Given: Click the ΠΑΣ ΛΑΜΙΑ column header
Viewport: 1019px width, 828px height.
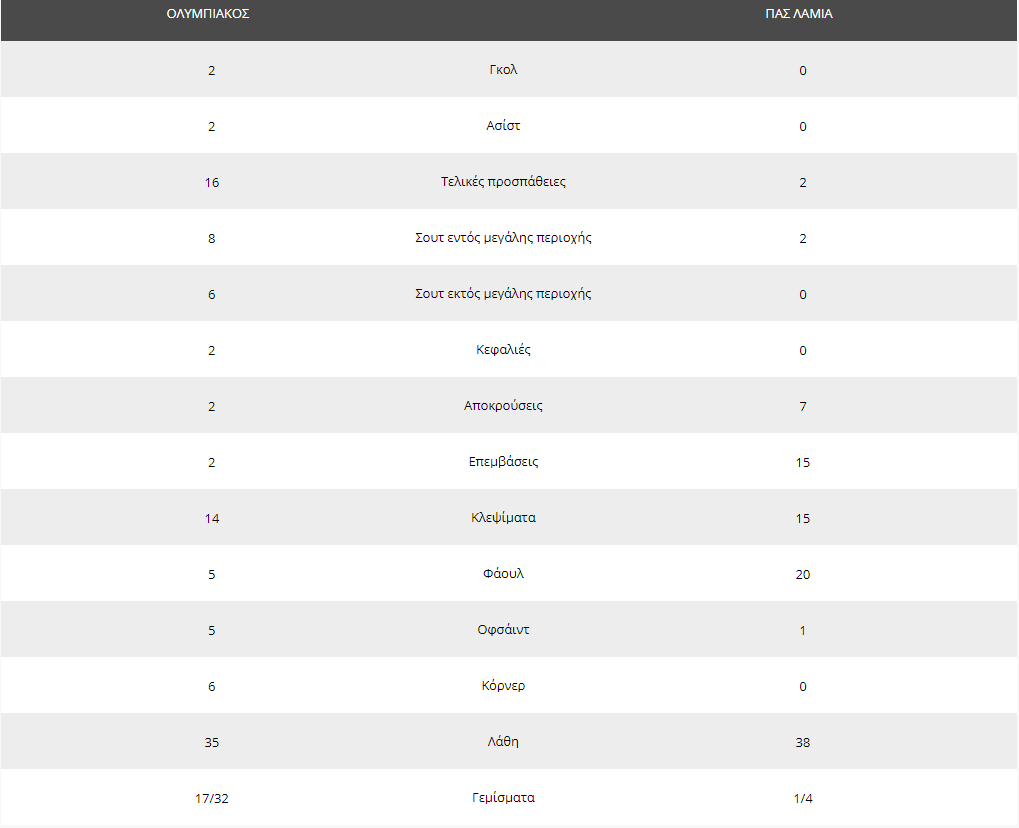Looking at the screenshot, I should pyautogui.click(x=799, y=14).
